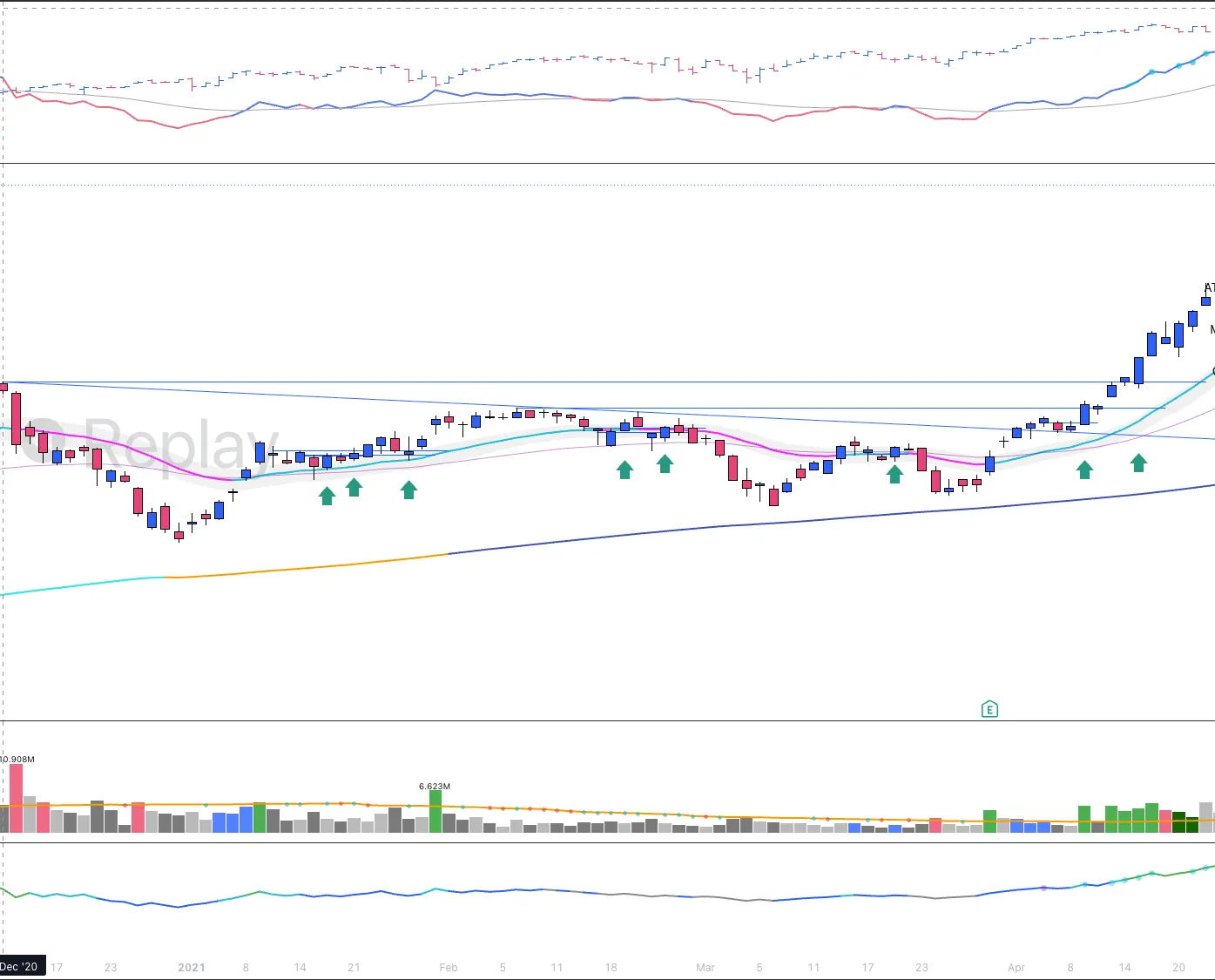Viewport: 1215px width, 980px height.
Task: Click the "18" date label on time axis
Action: 611,967
